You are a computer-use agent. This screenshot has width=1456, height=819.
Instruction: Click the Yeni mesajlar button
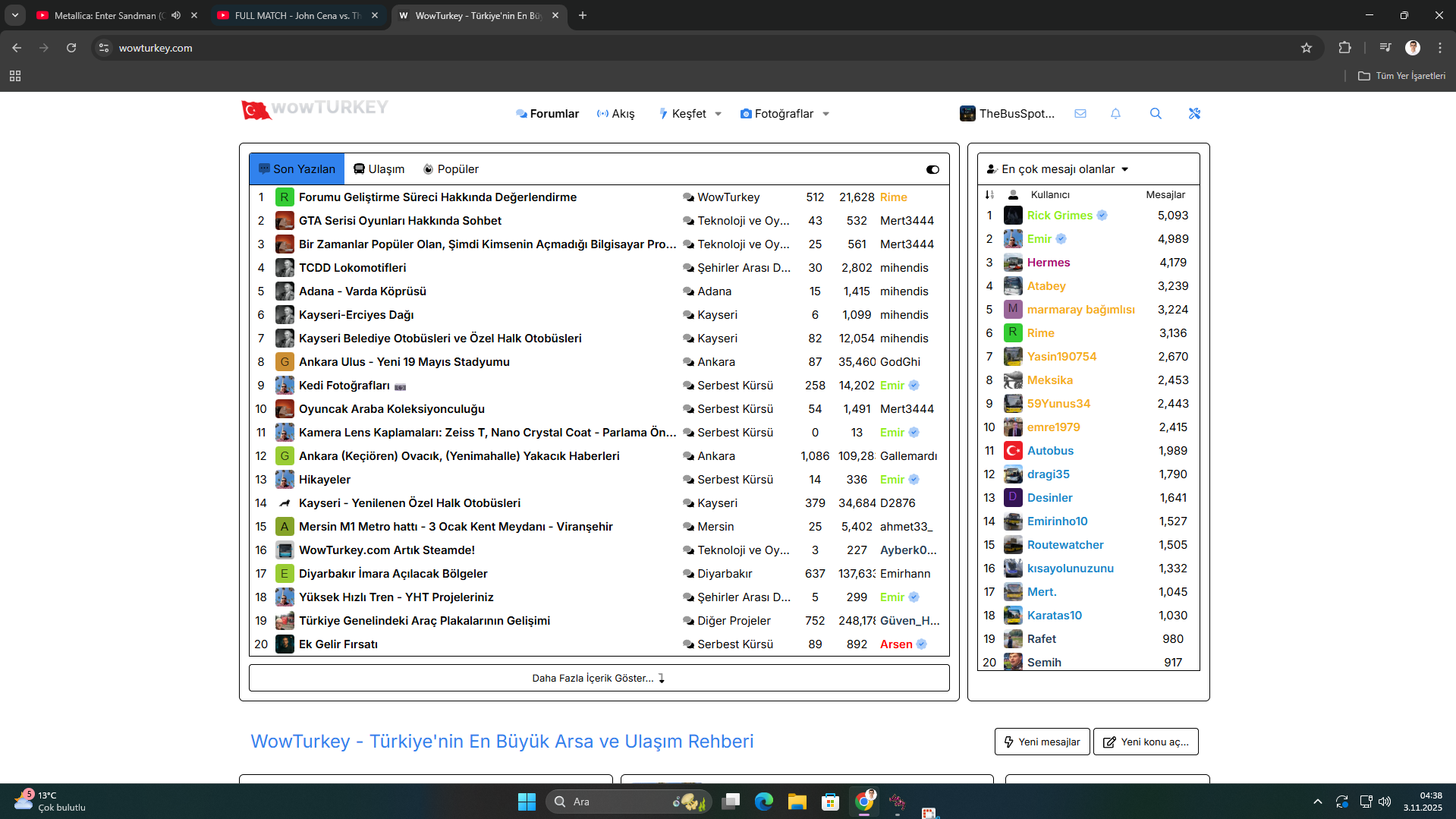click(x=1042, y=742)
